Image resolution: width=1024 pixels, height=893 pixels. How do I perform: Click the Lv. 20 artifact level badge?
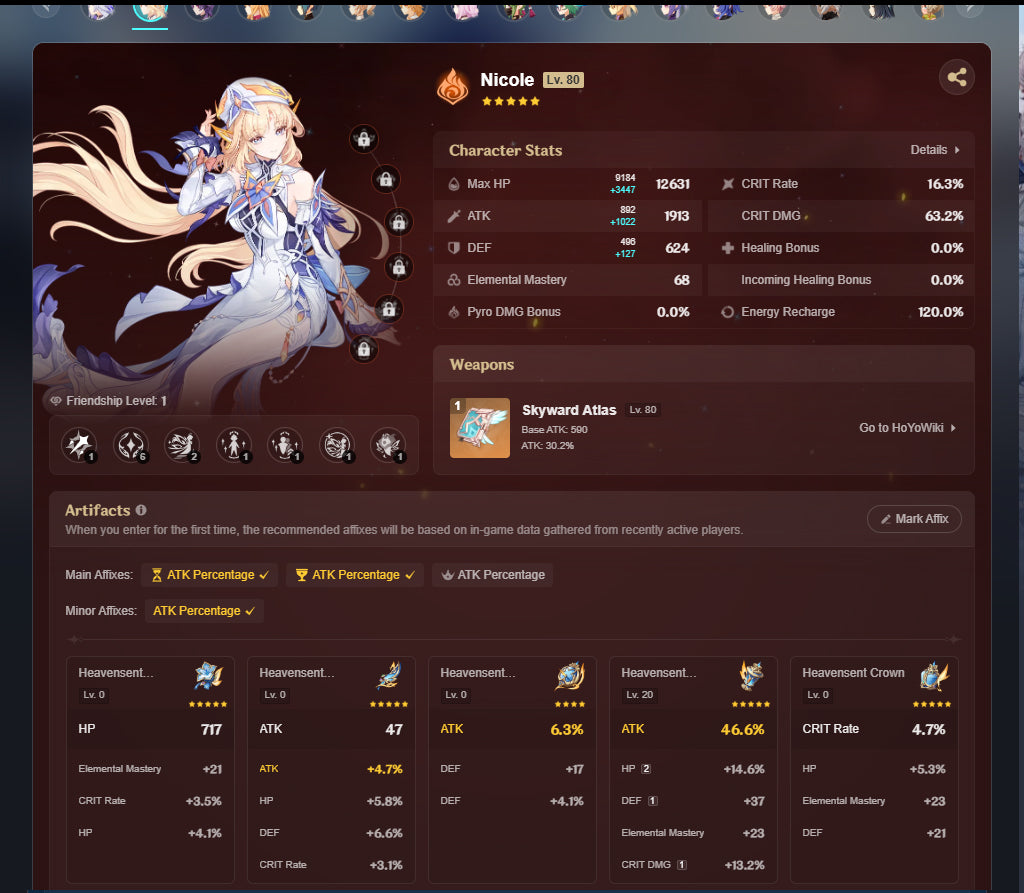(639, 695)
